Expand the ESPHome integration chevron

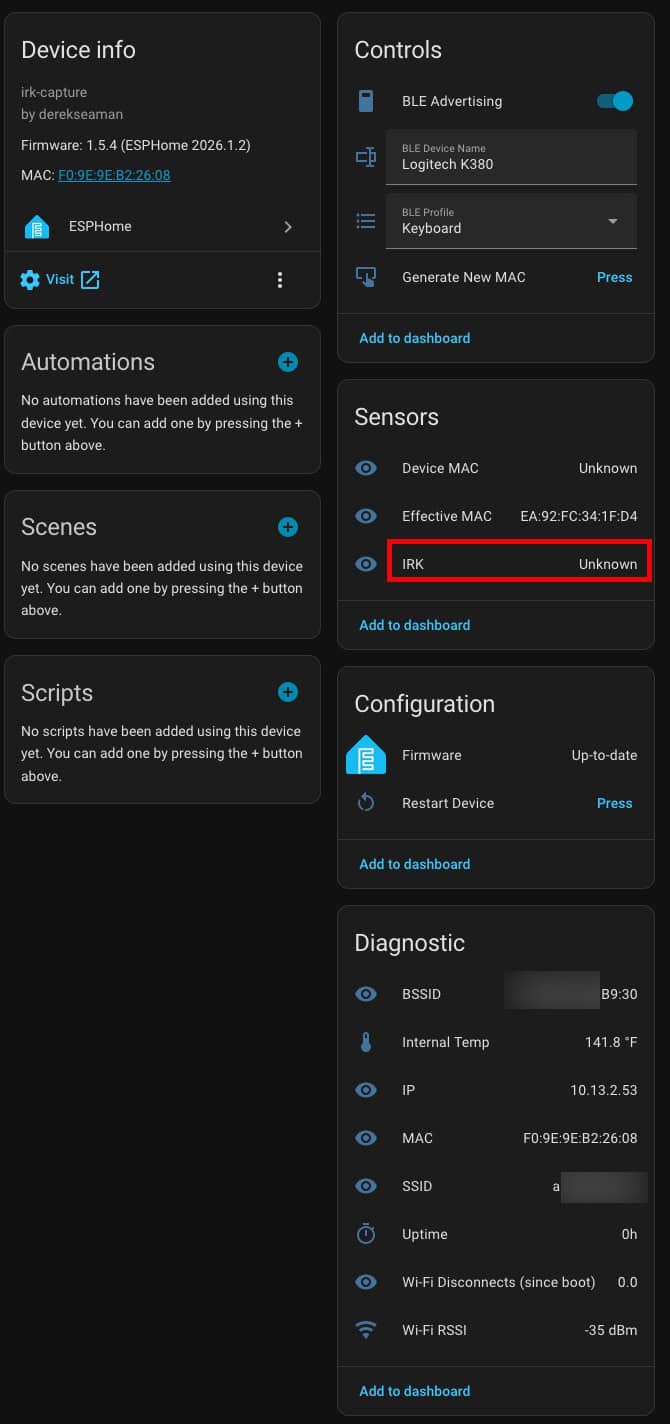(x=288, y=227)
